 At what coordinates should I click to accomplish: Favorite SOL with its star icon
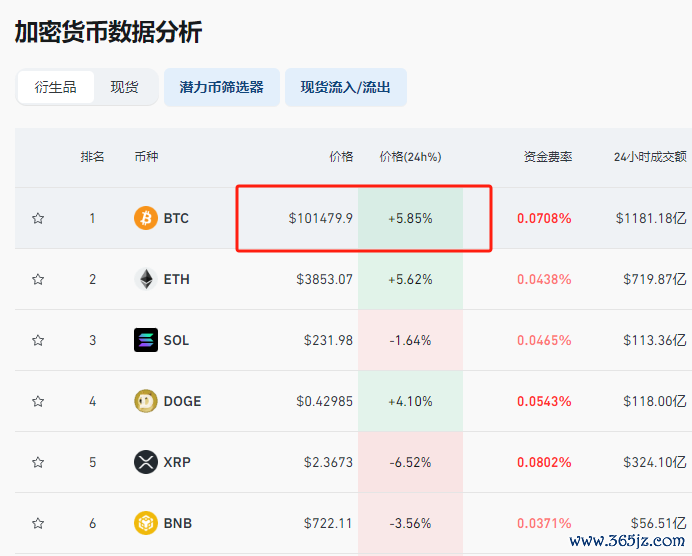pyautogui.click(x=38, y=340)
